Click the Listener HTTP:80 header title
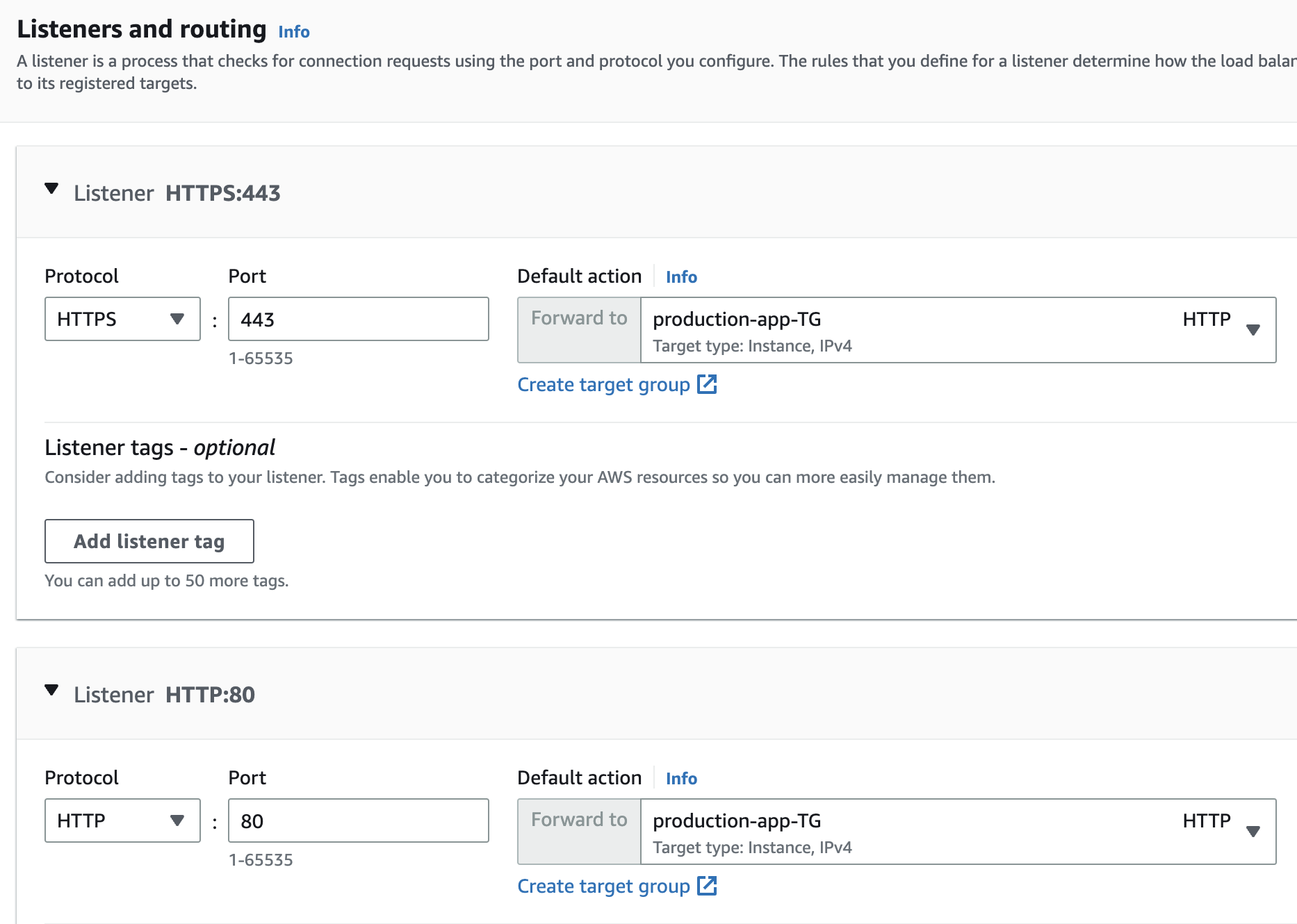1297x924 pixels. [165, 695]
